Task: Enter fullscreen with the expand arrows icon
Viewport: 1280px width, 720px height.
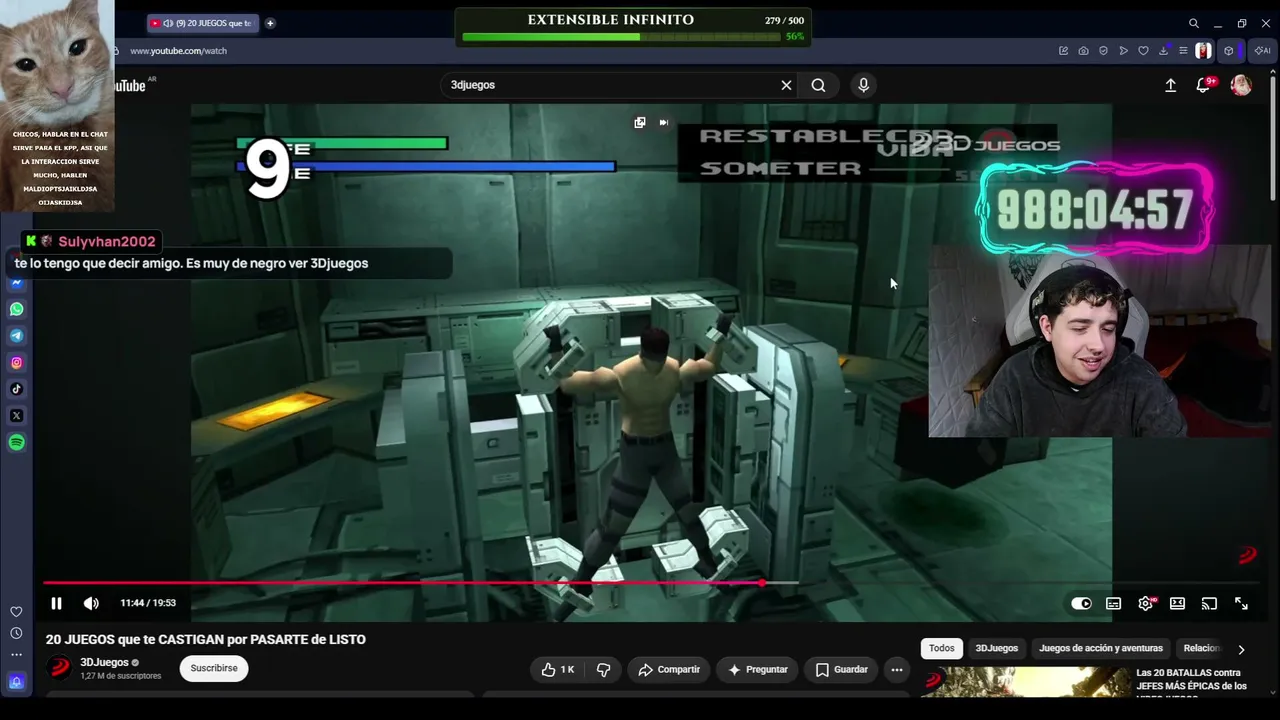Action: [x=1241, y=603]
